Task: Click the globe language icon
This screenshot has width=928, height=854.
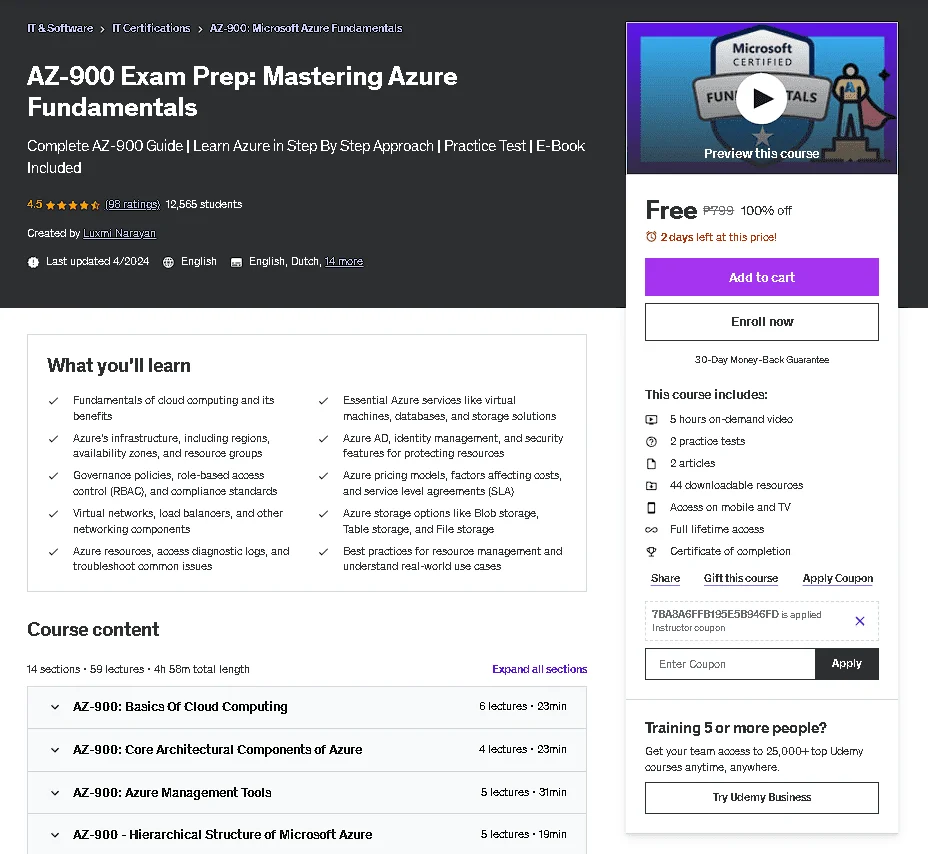Action: point(168,262)
